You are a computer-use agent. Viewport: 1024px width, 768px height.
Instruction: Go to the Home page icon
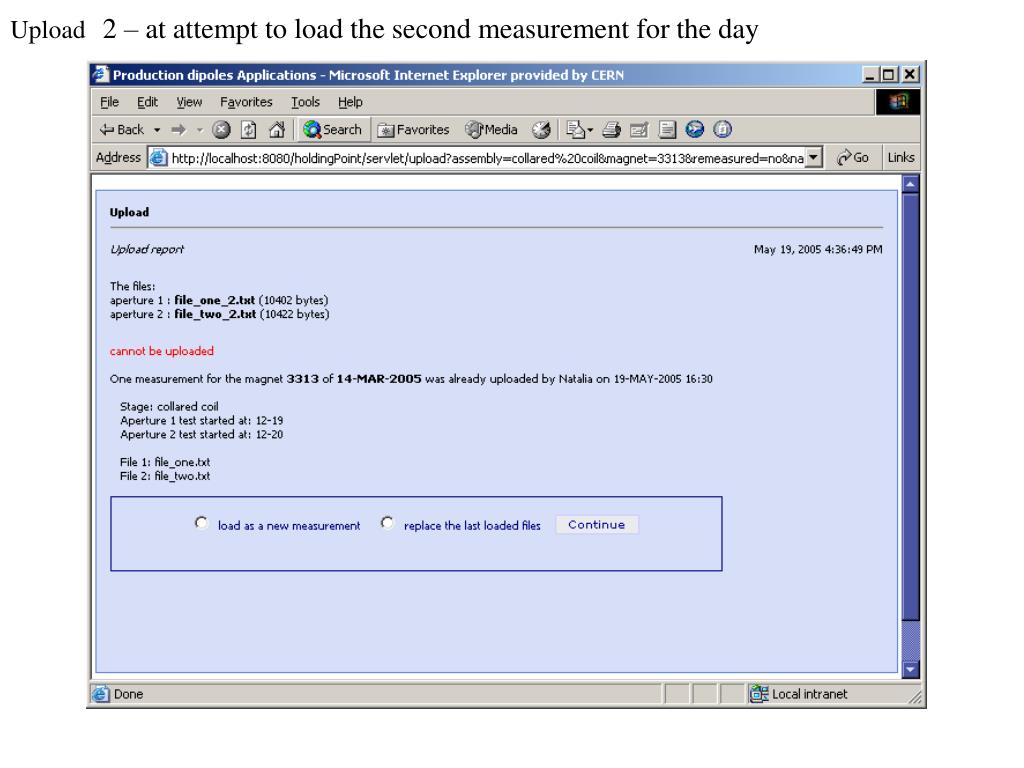point(276,130)
